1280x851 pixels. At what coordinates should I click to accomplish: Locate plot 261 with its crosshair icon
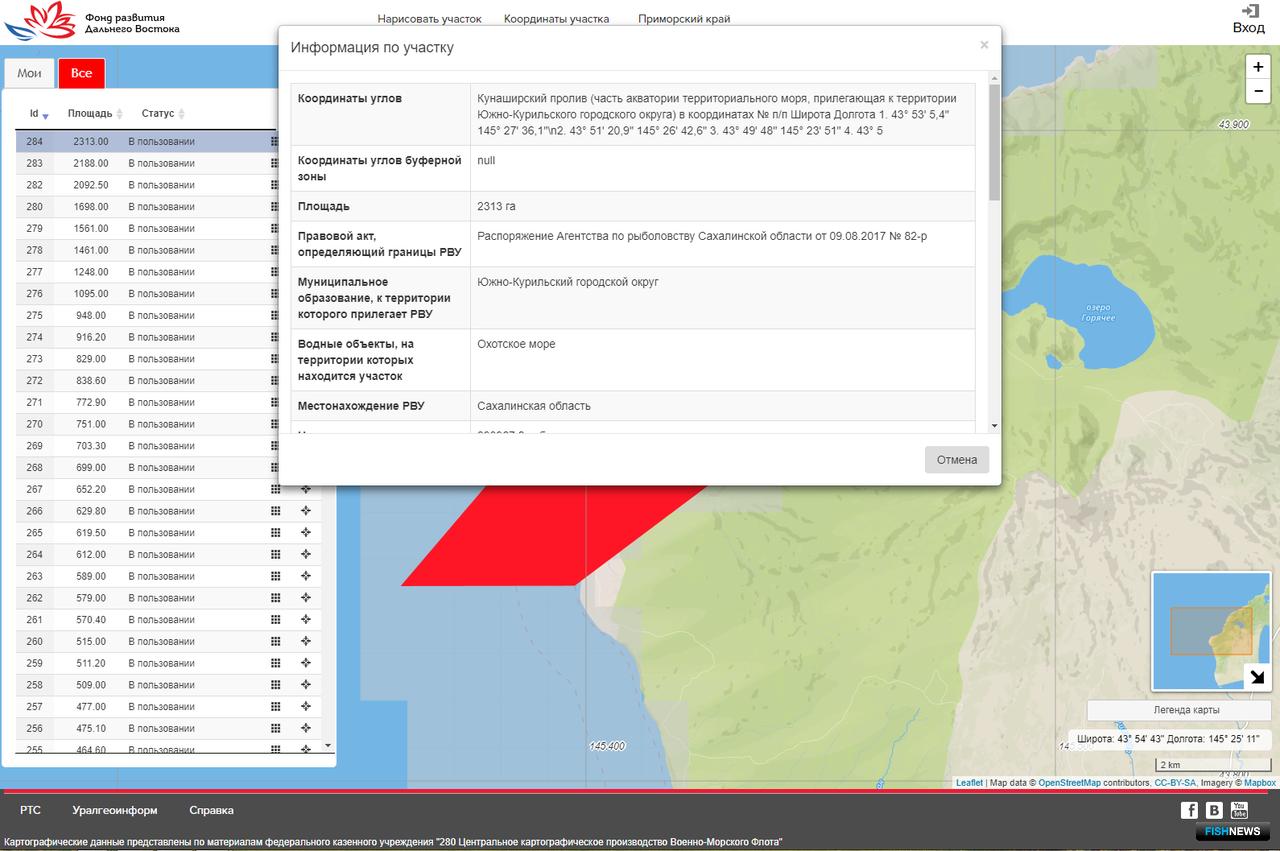pyautogui.click(x=306, y=620)
